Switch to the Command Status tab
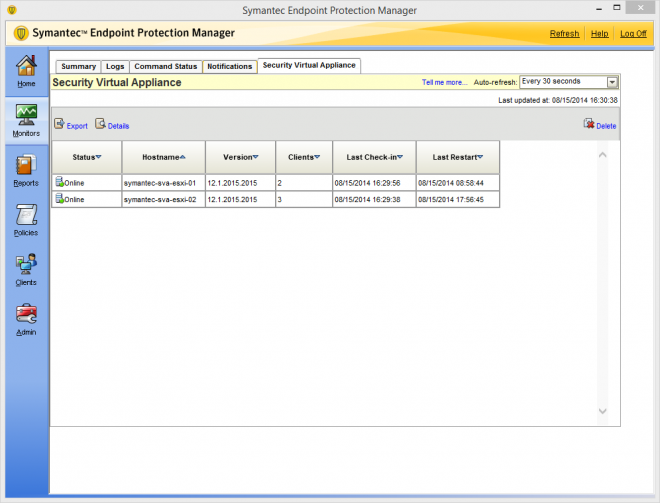 [x=166, y=67]
